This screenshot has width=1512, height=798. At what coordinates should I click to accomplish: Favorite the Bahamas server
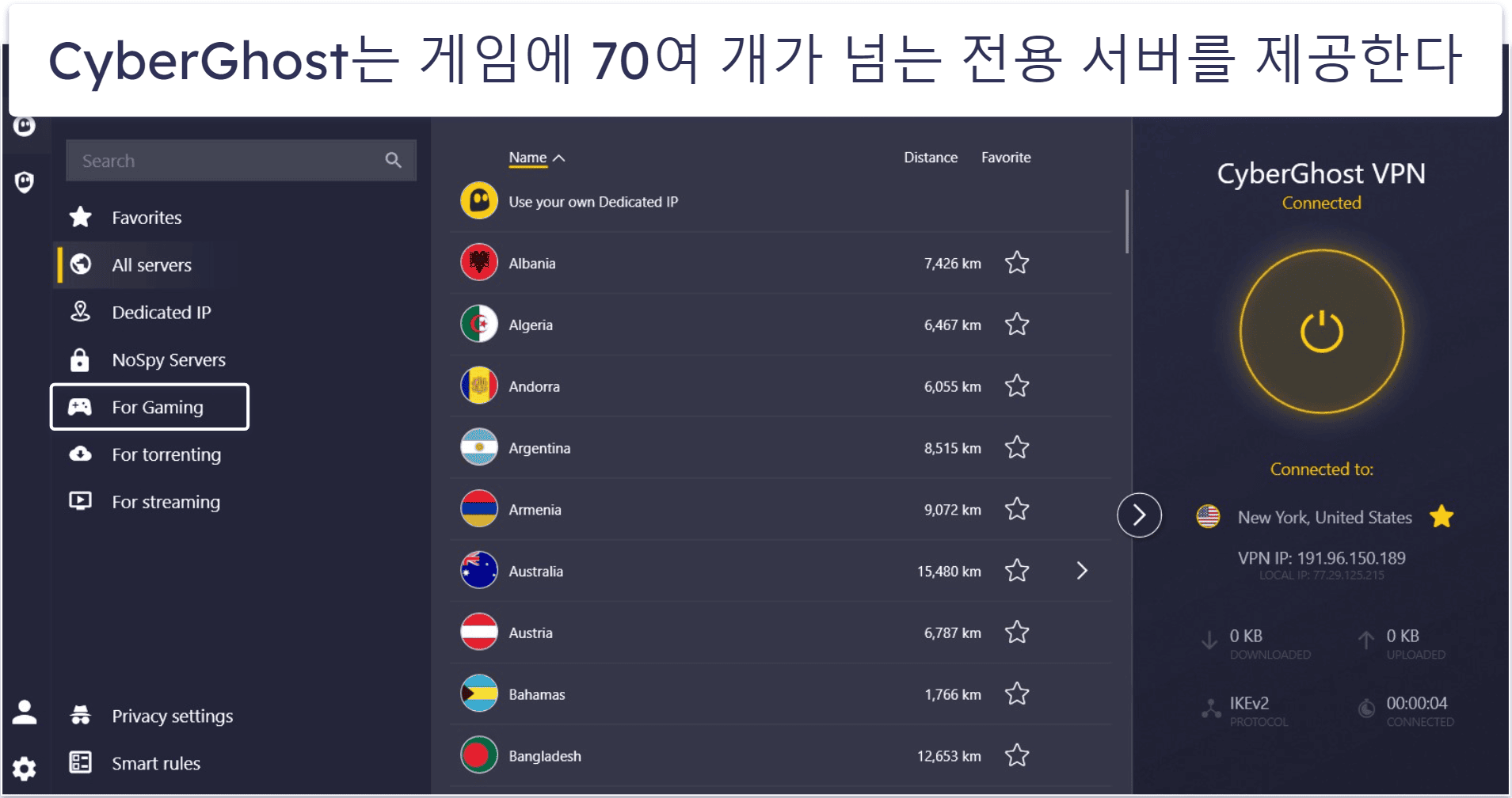(x=1017, y=694)
